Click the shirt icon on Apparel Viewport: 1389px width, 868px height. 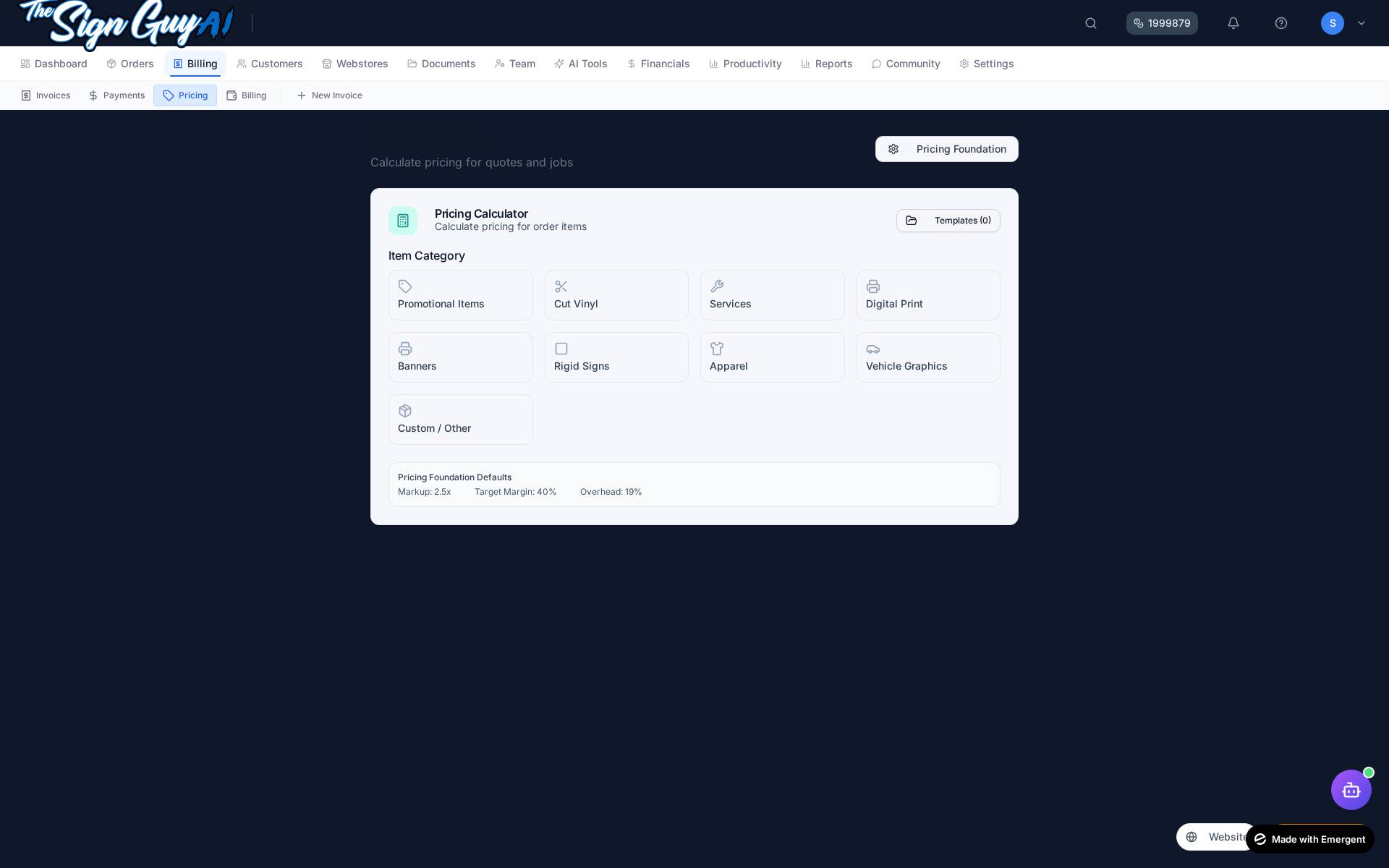tap(717, 349)
